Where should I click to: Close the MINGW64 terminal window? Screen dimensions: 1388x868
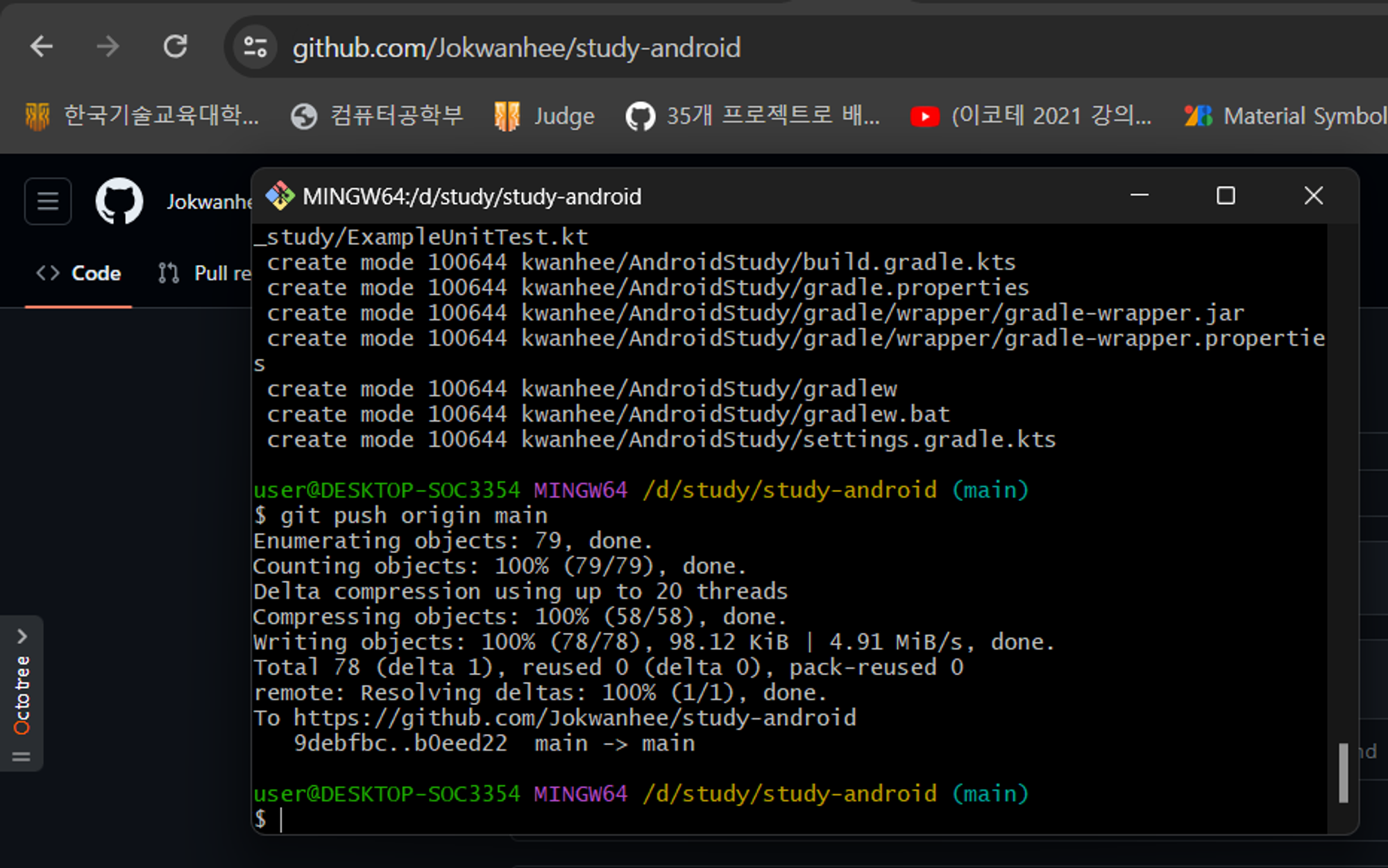[1313, 196]
